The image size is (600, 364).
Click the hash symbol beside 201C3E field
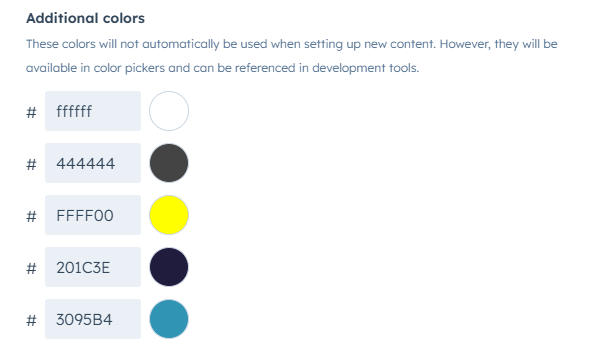pos(31,269)
